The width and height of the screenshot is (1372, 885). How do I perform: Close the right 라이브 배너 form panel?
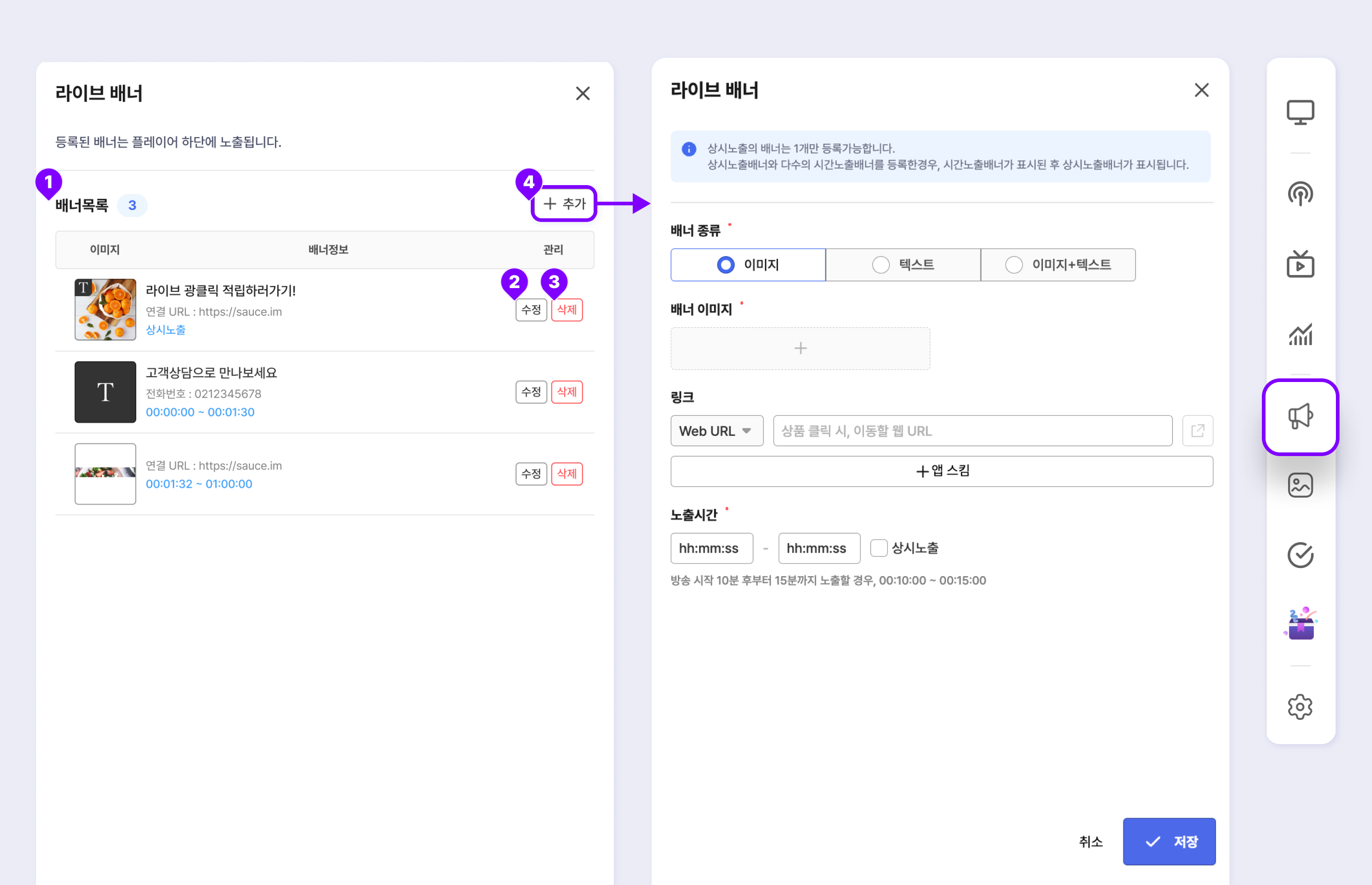pos(1201,90)
